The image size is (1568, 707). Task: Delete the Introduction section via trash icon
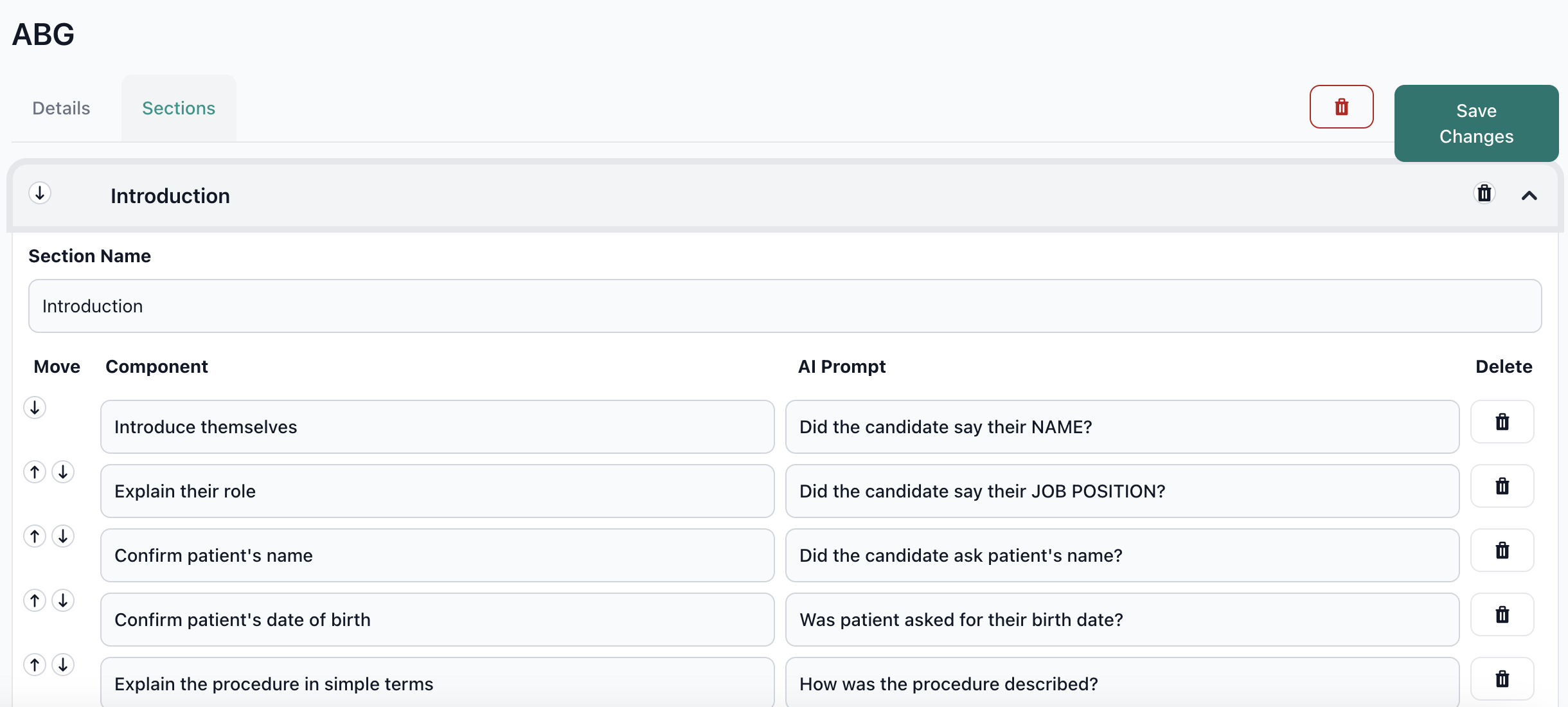(x=1484, y=193)
